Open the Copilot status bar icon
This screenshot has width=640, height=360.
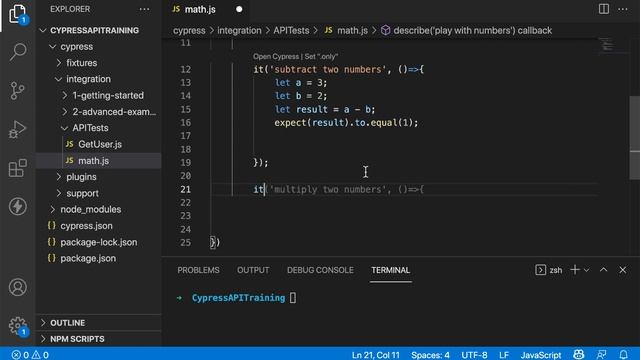click(578, 354)
